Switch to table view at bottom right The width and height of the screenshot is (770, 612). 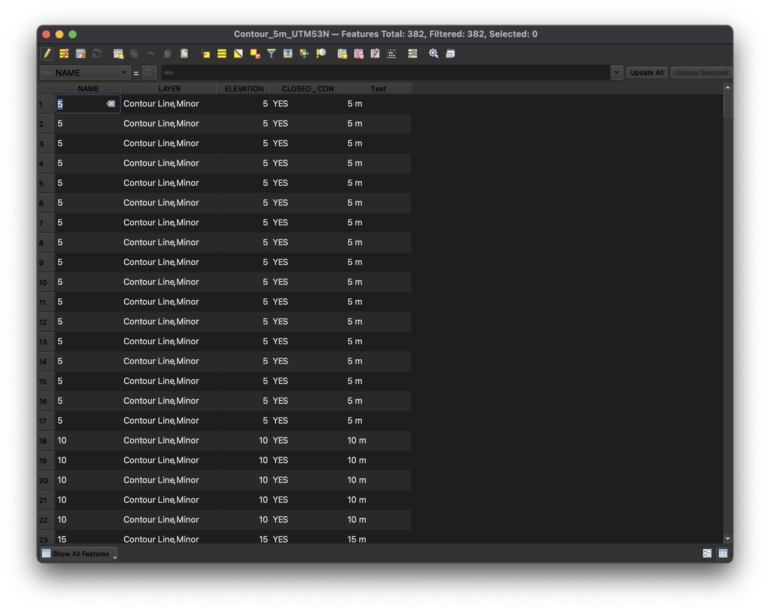click(x=722, y=552)
